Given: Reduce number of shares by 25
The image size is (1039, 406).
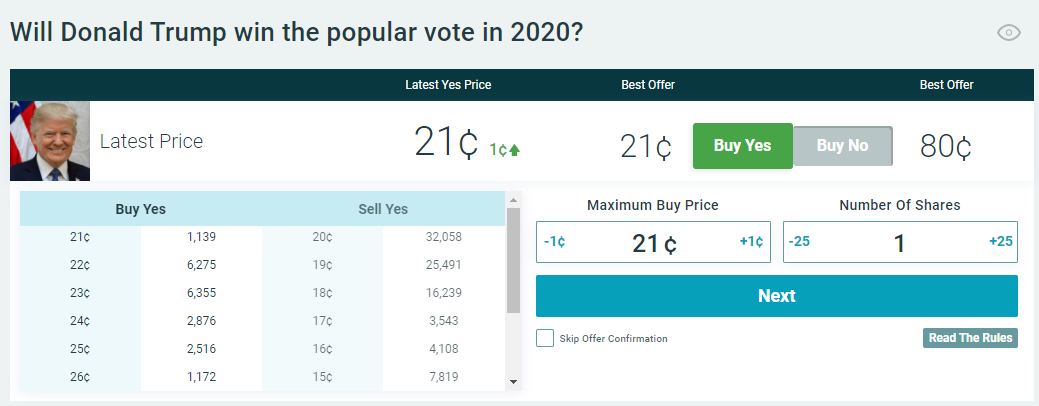Looking at the screenshot, I should pos(799,242).
